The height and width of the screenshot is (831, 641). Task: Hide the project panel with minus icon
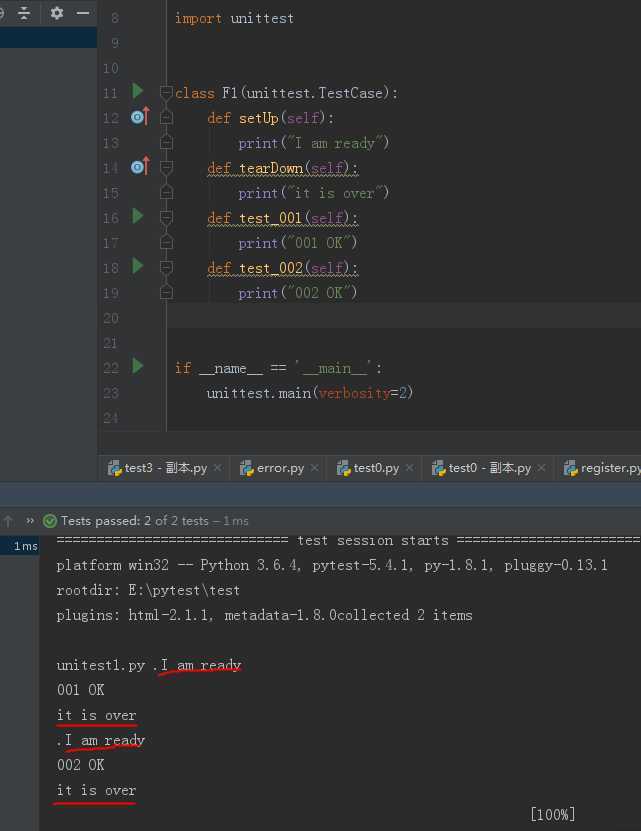(x=83, y=13)
